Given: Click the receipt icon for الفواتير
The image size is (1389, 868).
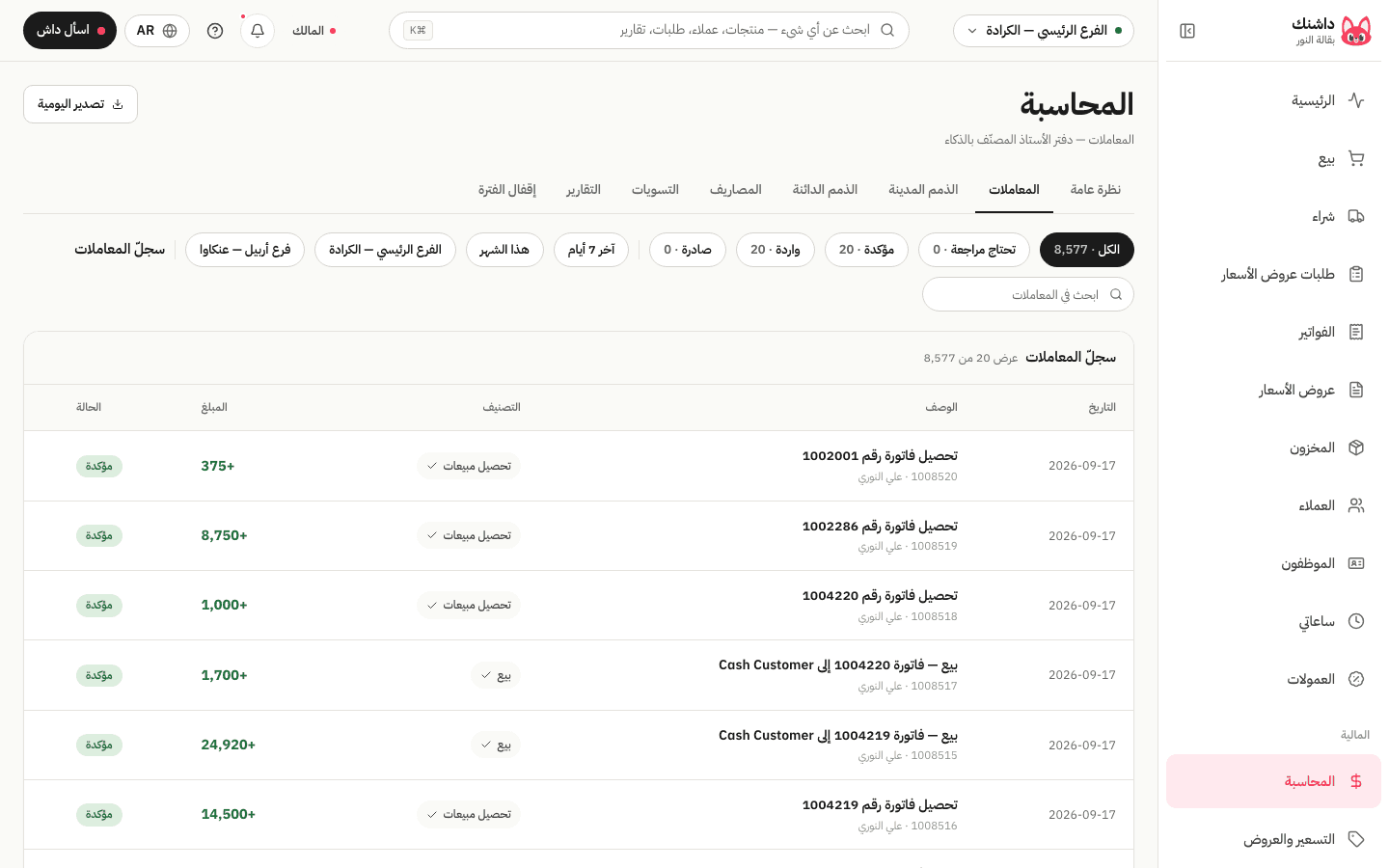Looking at the screenshot, I should (x=1356, y=332).
